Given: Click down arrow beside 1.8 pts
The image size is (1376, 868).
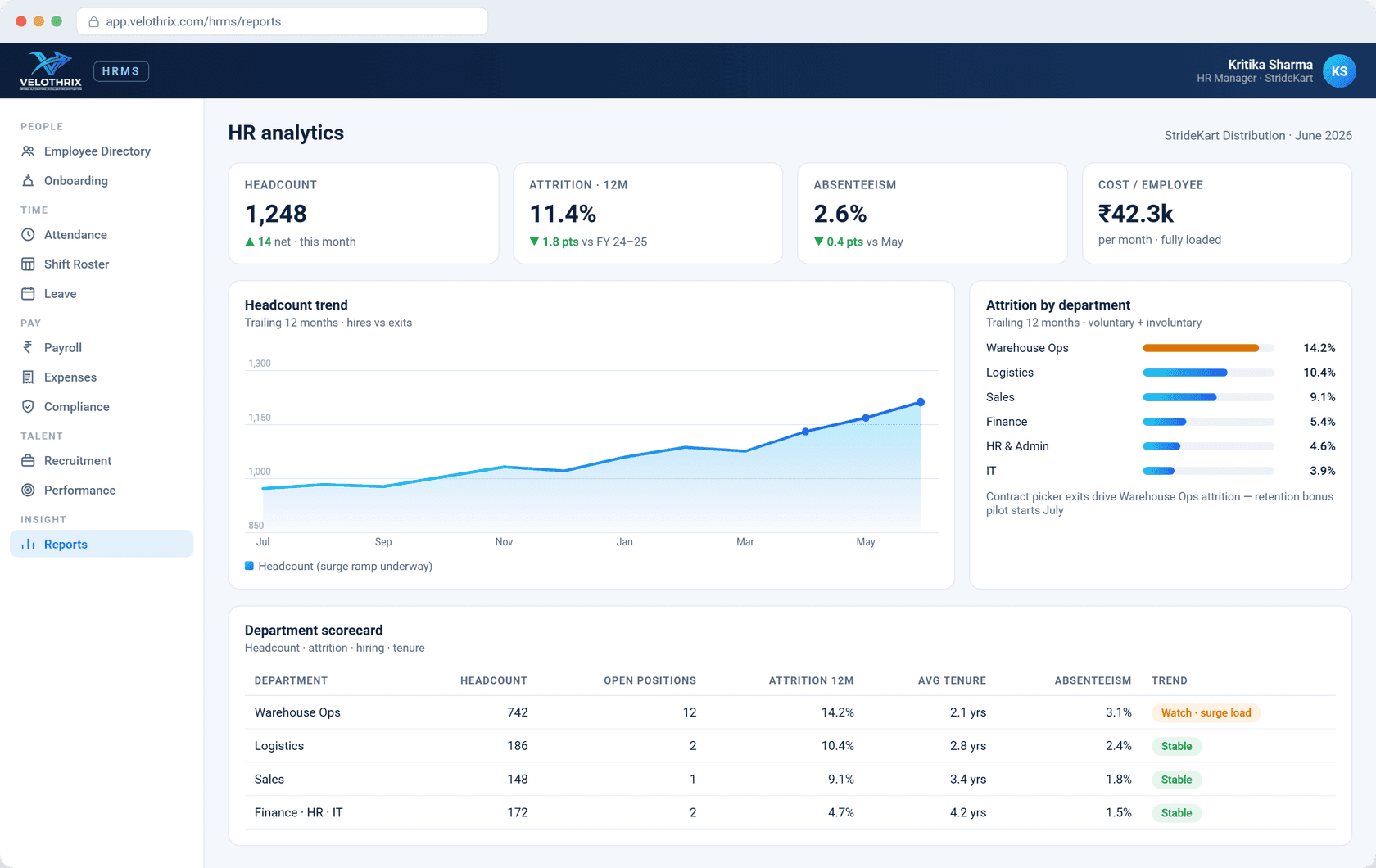Looking at the screenshot, I should pyautogui.click(x=534, y=242).
